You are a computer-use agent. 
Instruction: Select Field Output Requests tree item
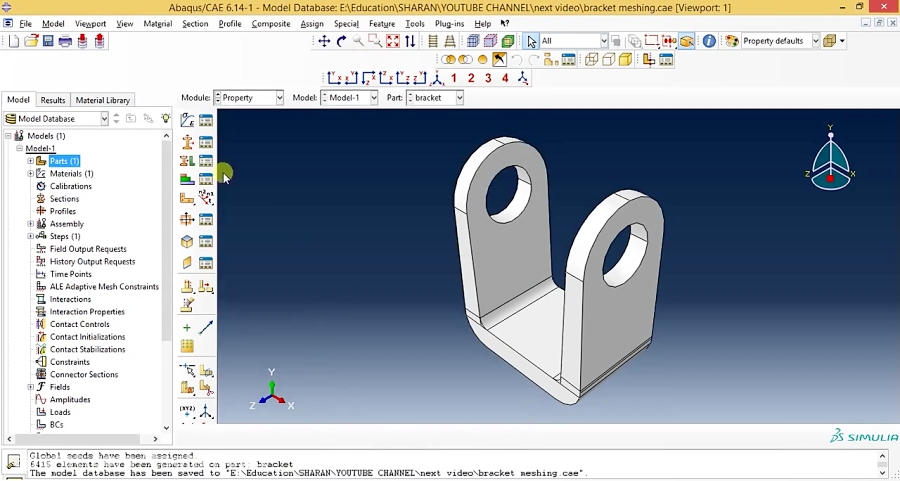[88, 249]
